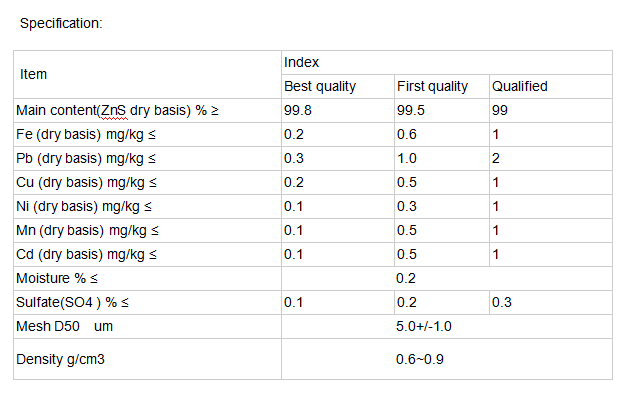Select the First quality column header
Image resolution: width=624 pixels, height=396 pixels.
441,86
